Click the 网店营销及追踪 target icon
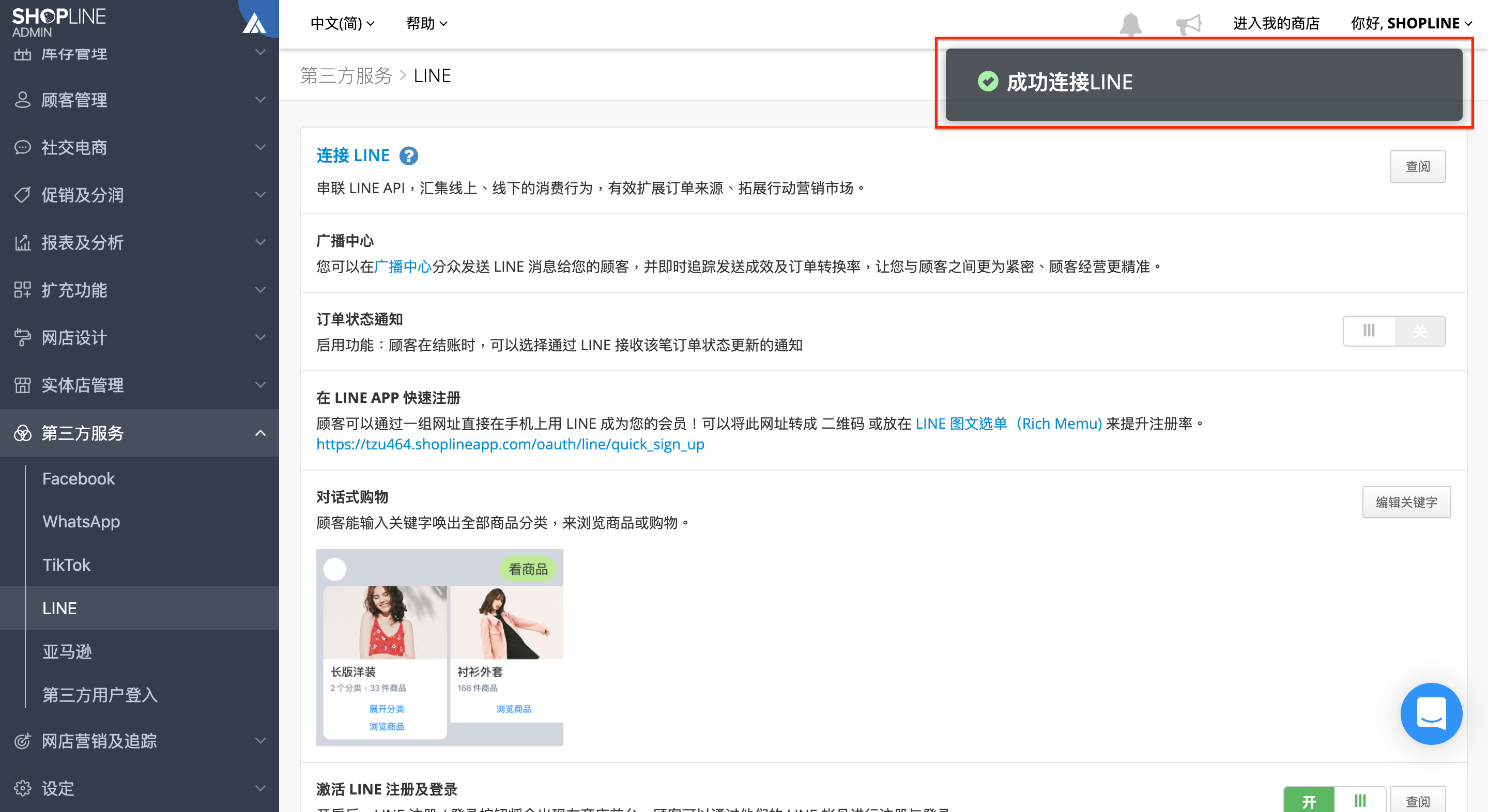The width and height of the screenshot is (1488, 812). point(23,741)
